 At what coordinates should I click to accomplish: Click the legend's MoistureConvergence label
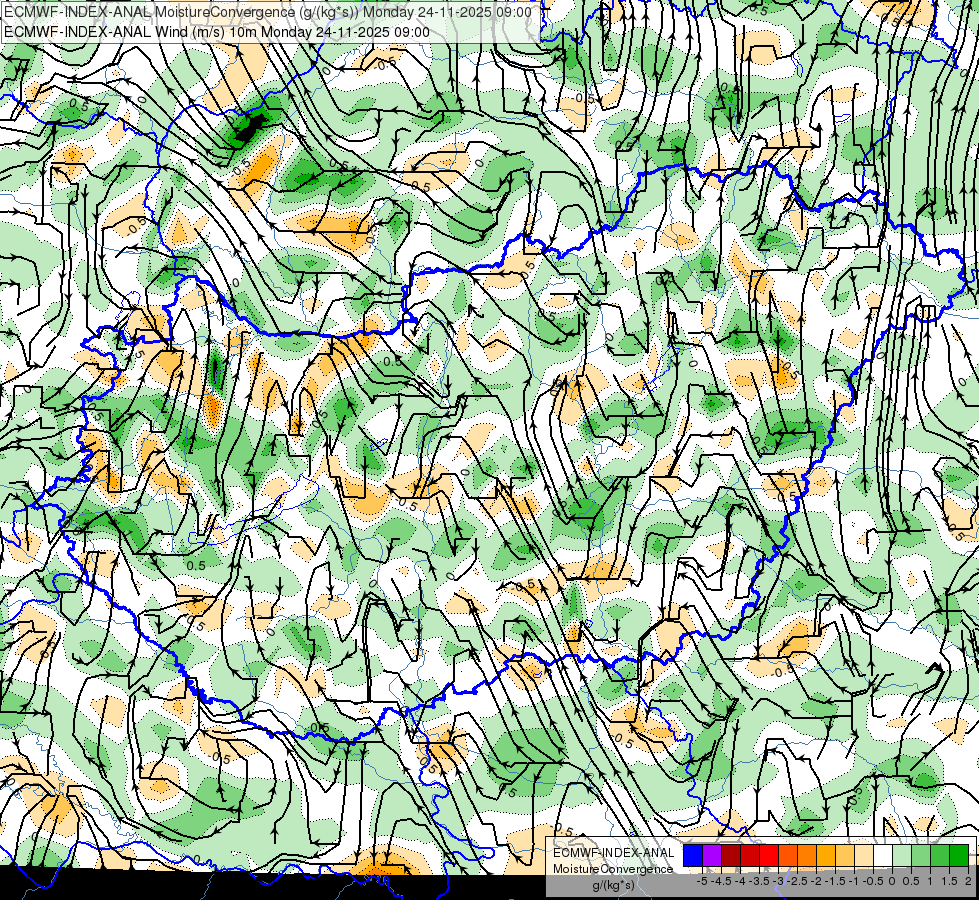613,869
